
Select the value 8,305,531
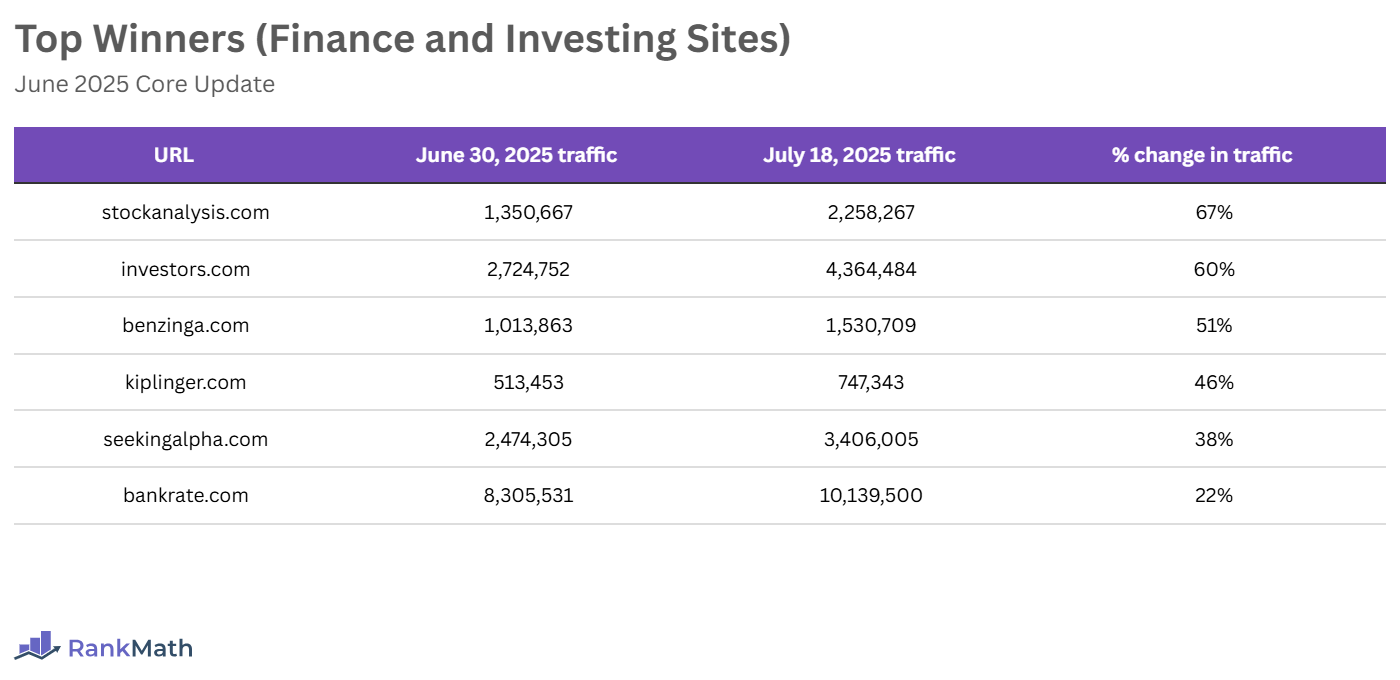coord(528,495)
